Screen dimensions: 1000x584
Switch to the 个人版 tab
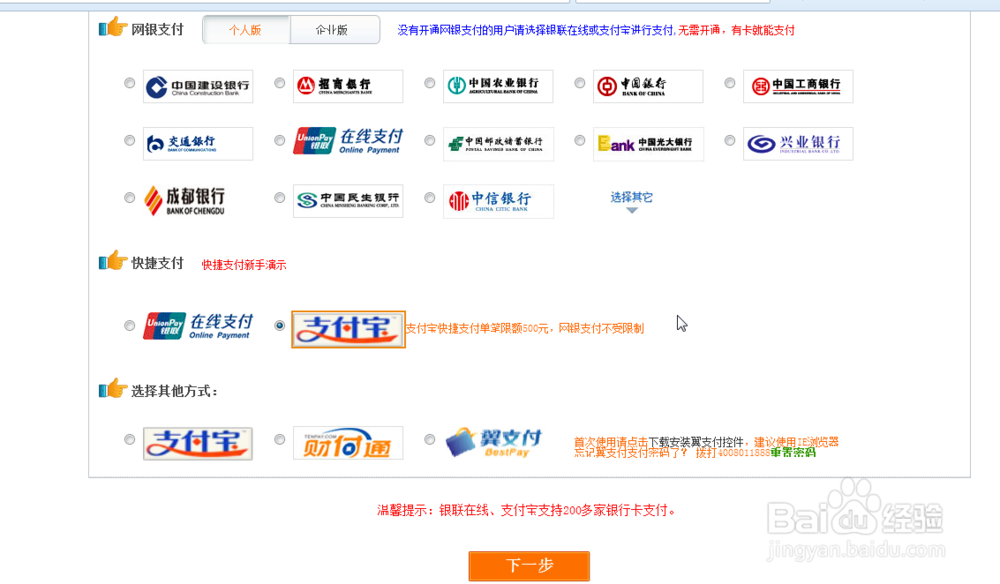[x=246, y=30]
